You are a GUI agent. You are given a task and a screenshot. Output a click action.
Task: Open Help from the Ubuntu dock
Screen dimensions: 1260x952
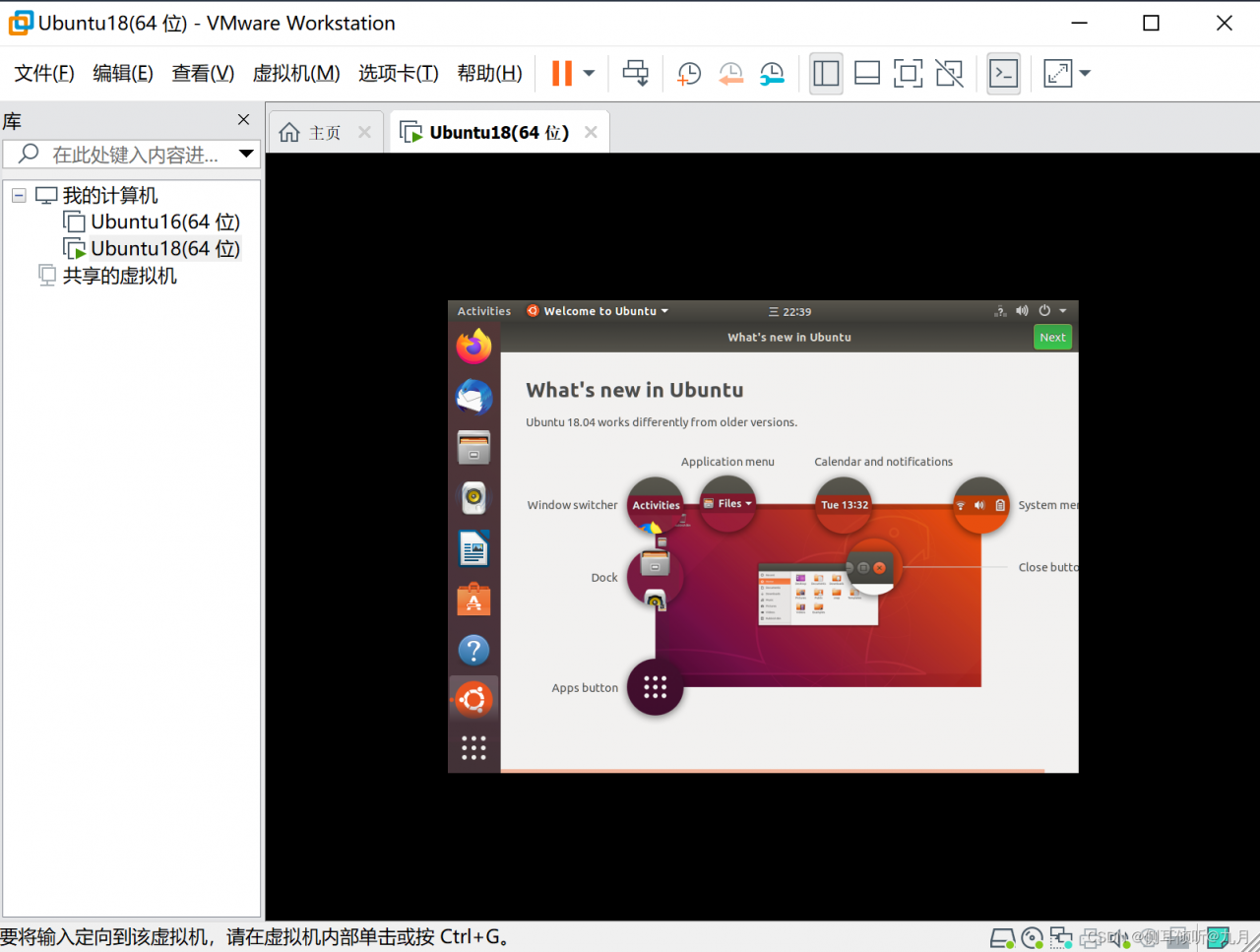473,650
